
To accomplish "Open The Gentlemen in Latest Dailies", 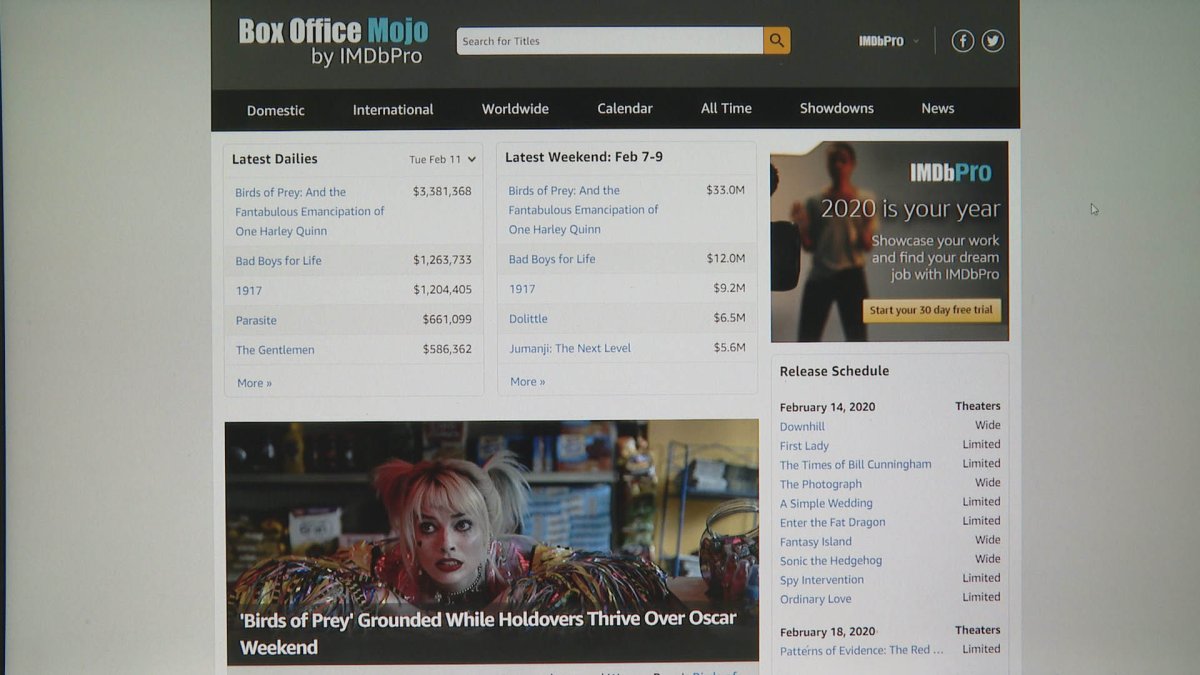I will (x=275, y=350).
